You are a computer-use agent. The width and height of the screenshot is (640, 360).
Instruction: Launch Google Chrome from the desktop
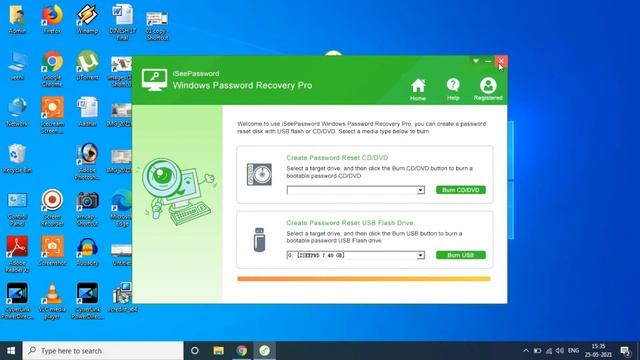tap(52, 69)
